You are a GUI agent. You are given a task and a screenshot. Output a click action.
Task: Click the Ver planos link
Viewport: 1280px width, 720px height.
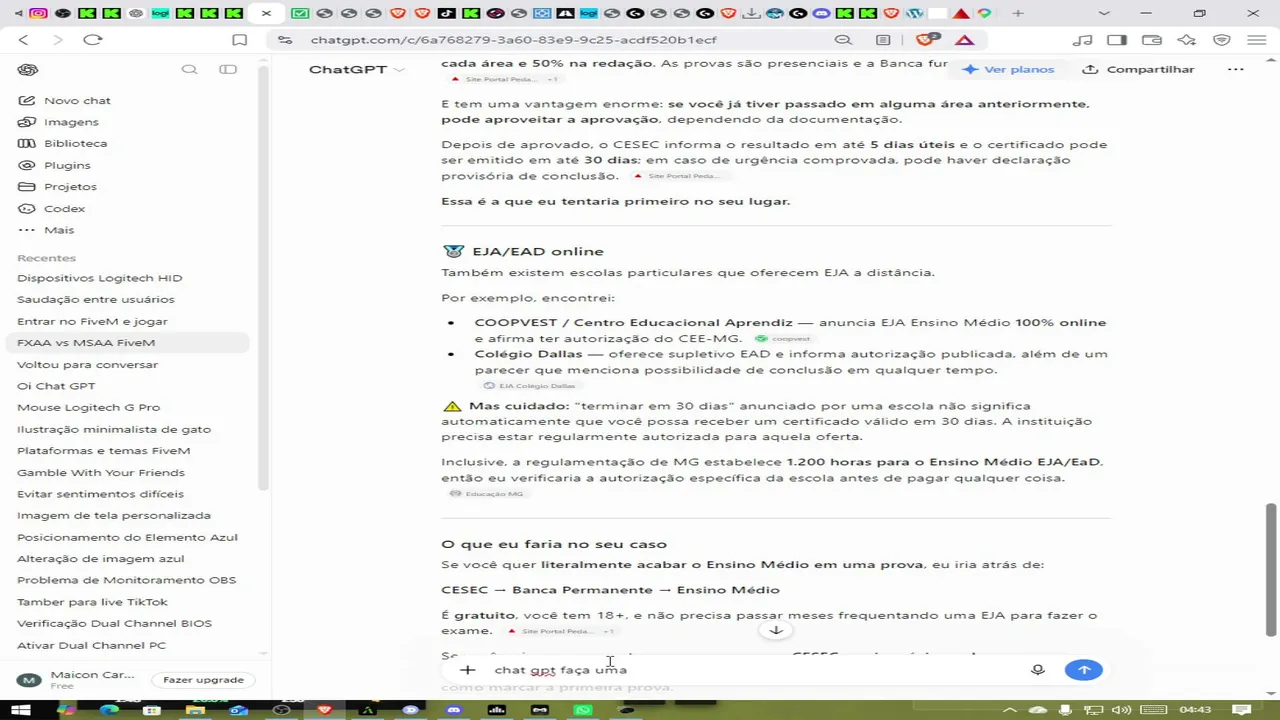1008,70
